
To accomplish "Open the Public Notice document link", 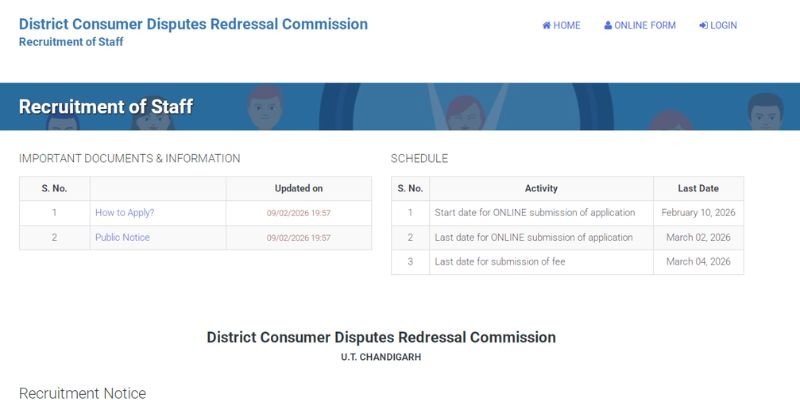I will pyautogui.click(x=122, y=238).
